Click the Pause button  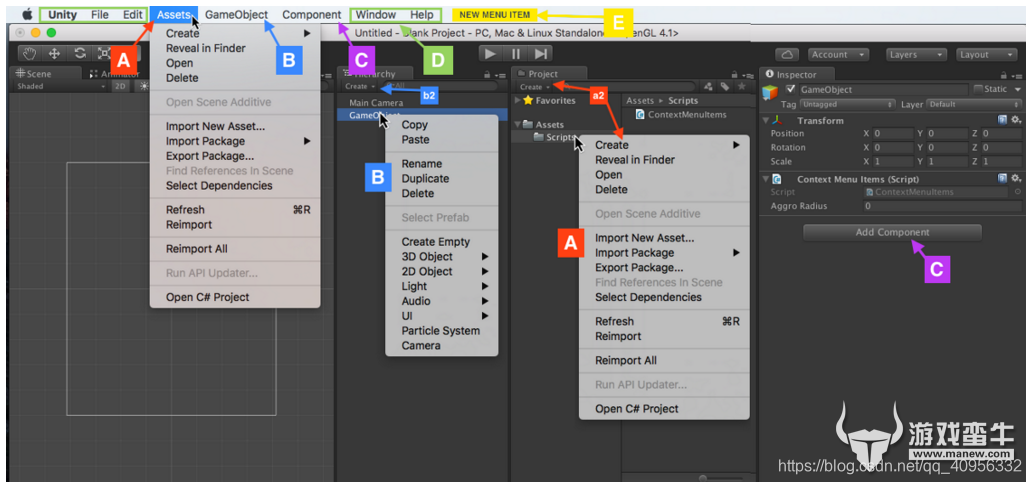516,53
